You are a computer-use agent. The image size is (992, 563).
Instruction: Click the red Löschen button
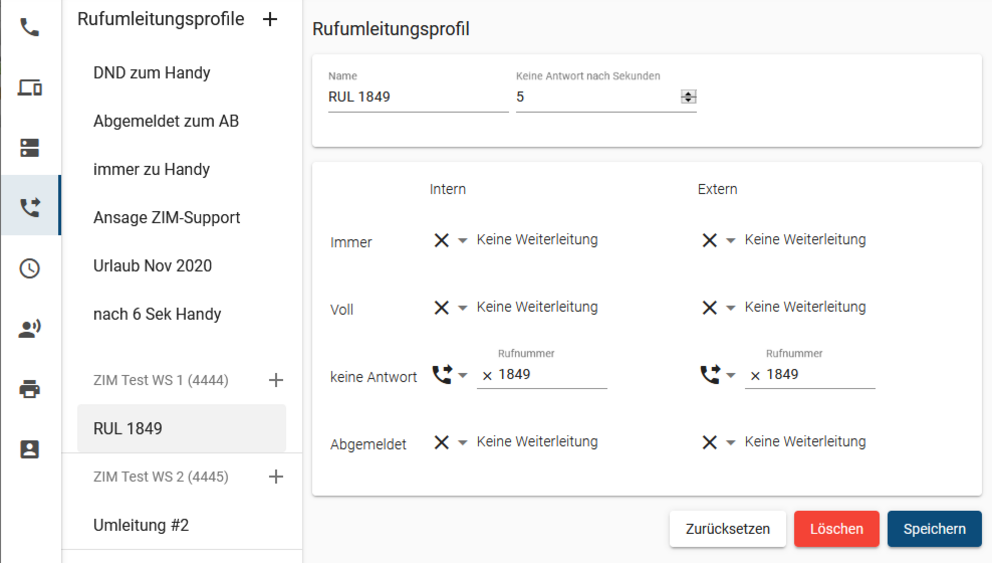point(836,529)
